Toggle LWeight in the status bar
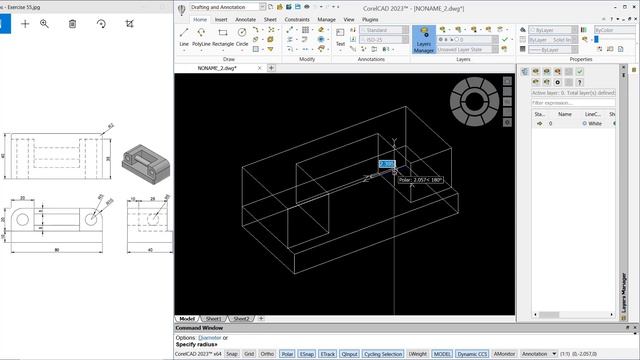 coord(418,354)
